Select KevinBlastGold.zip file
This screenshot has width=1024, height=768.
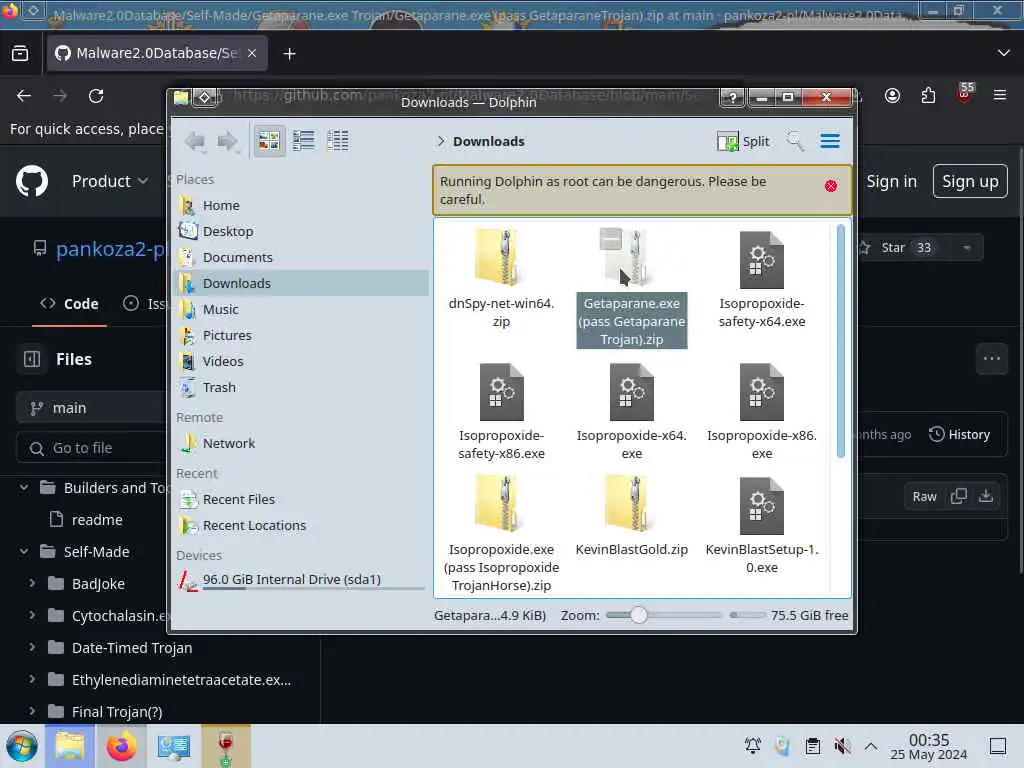(632, 517)
